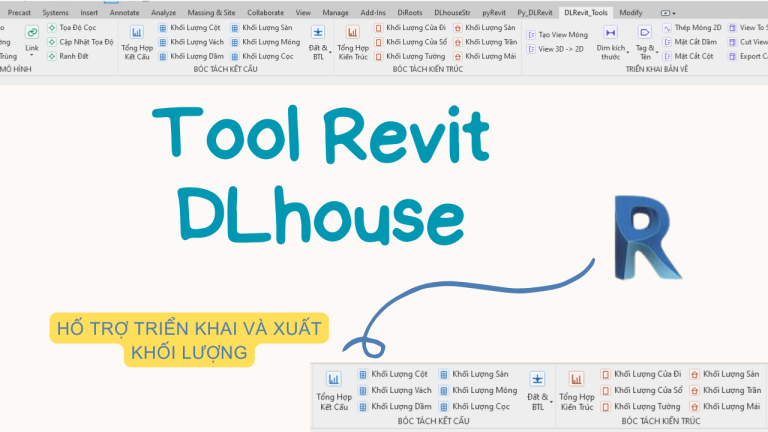This screenshot has width=768, height=432.
Task: Click the Link icon in the ribbon
Action: coord(32,32)
